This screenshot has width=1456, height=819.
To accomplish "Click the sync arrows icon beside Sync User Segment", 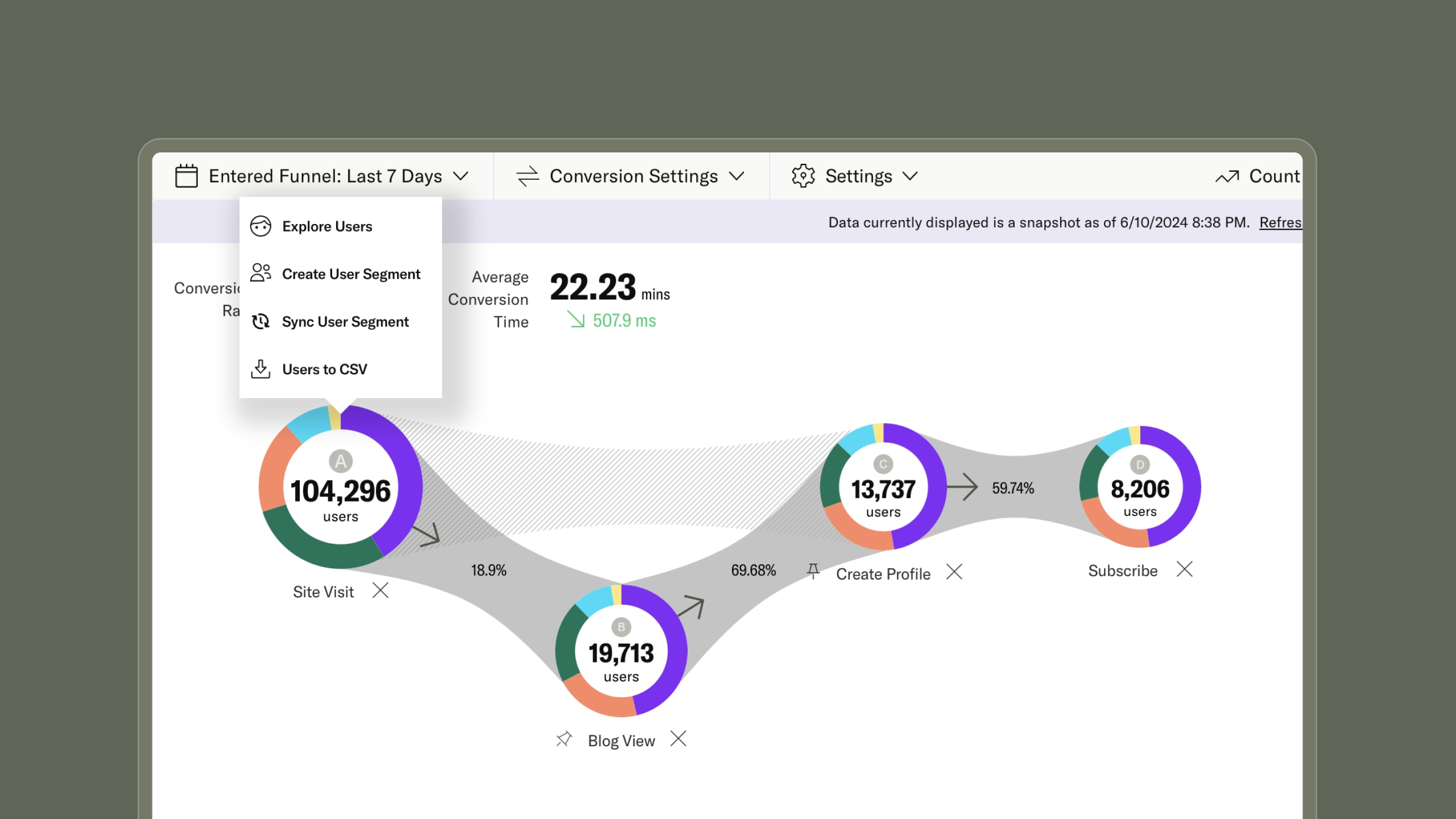I will 261,321.
